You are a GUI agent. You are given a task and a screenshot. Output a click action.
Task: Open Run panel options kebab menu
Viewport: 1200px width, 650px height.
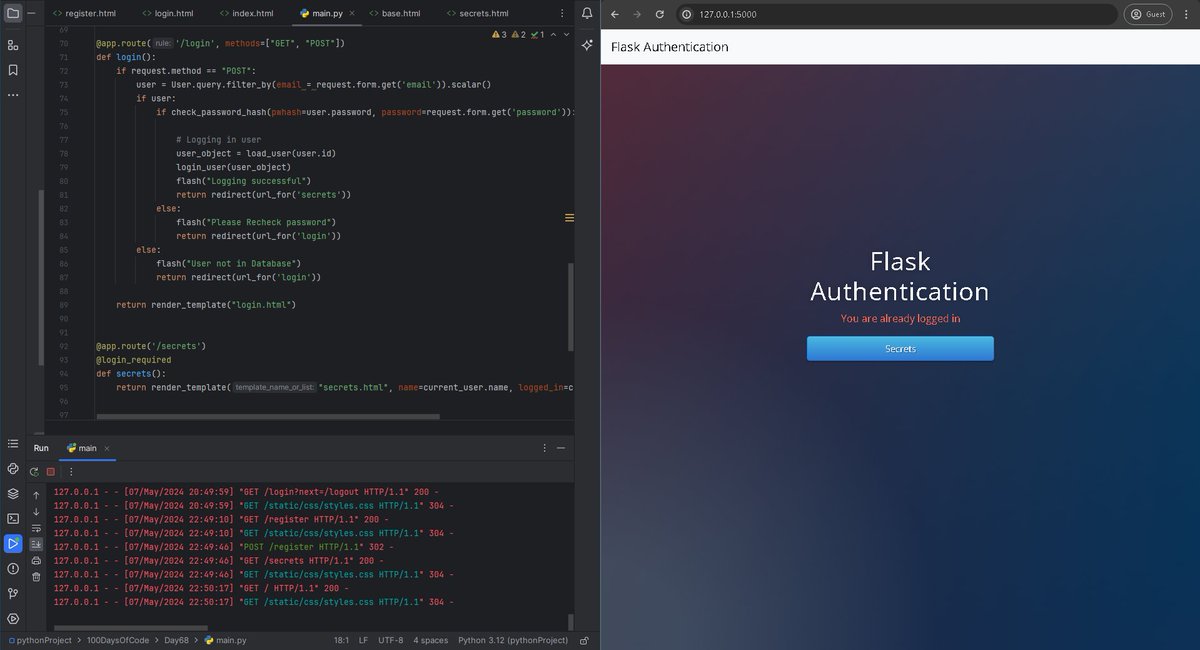coord(544,448)
